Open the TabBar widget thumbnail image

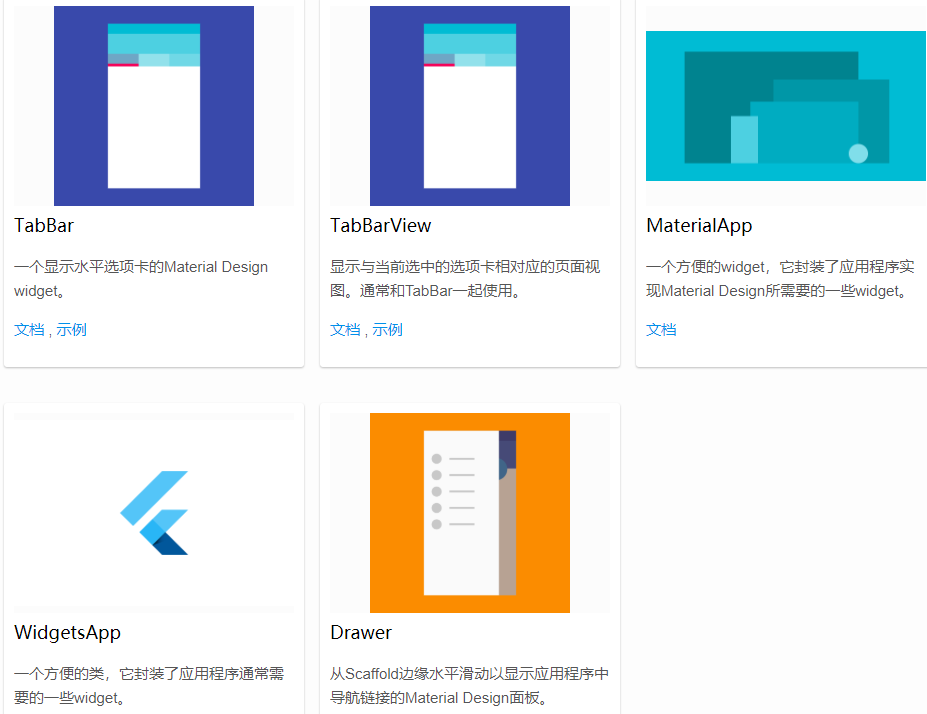point(154,106)
